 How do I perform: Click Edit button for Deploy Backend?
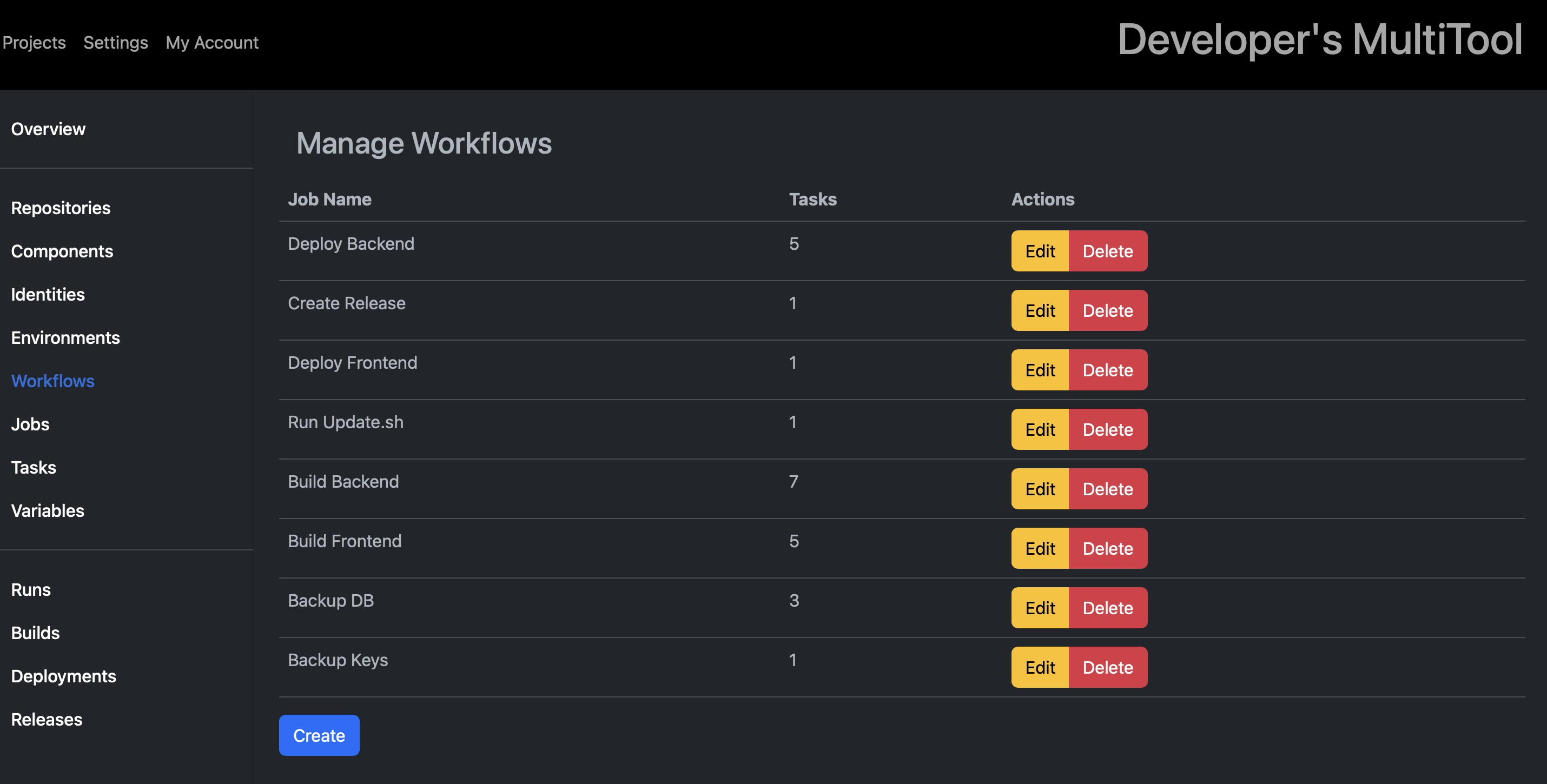[x=1040, y=250]
